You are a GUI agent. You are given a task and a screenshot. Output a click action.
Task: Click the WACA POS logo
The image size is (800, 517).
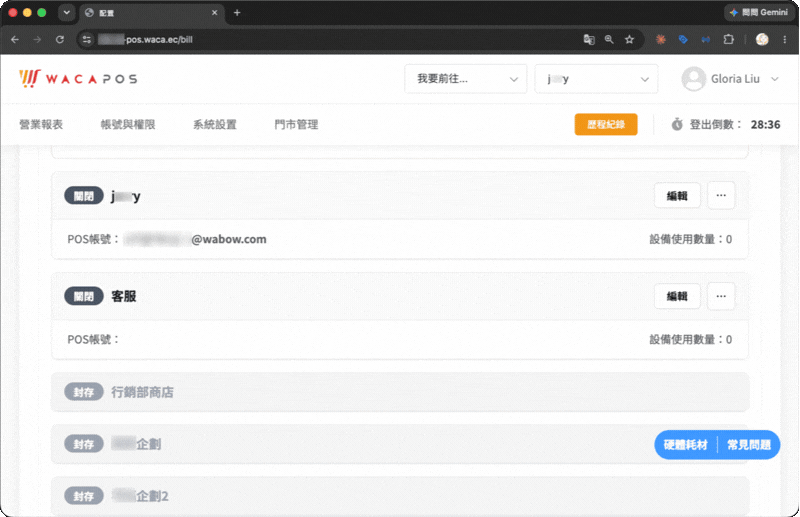78,79
